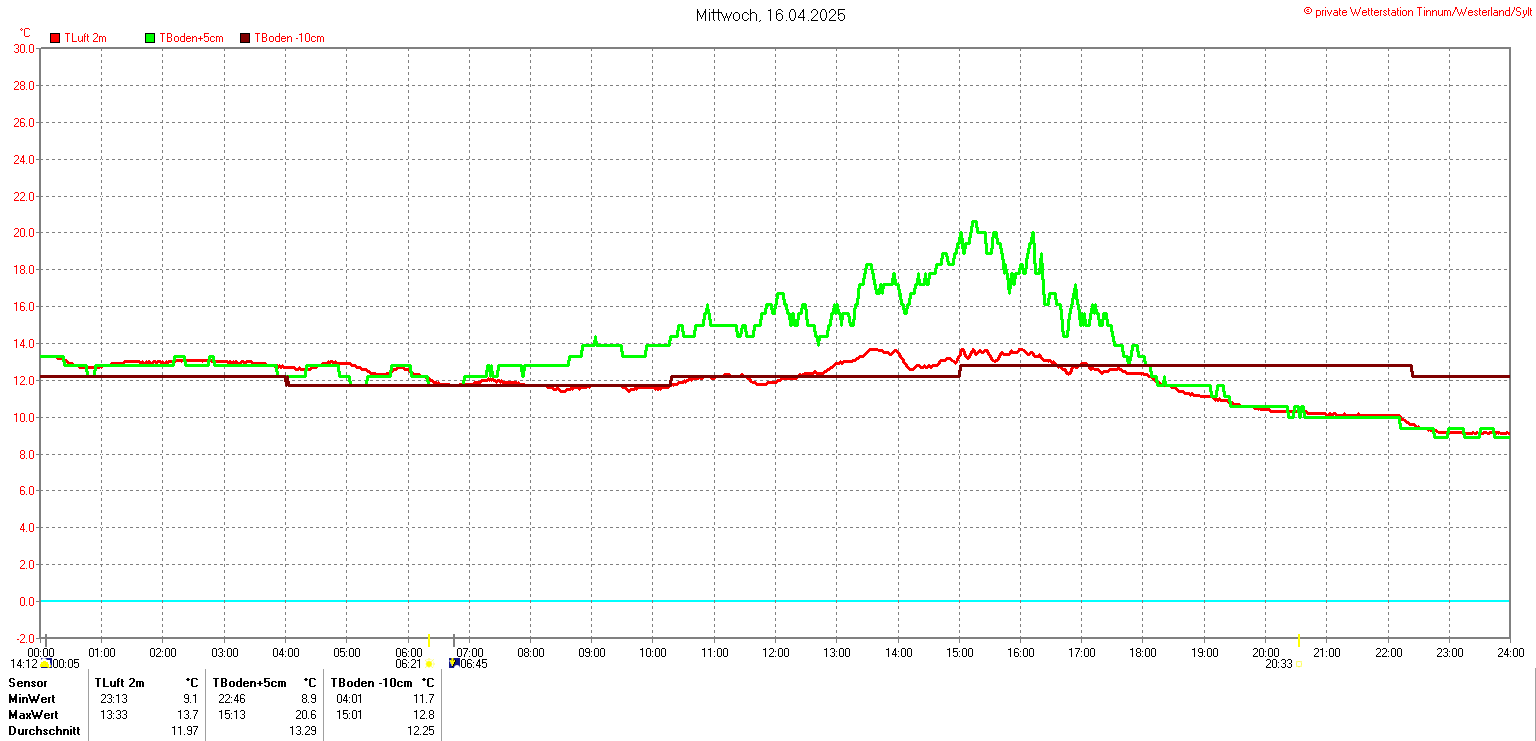Click the TBoden -10cm column header in table
1536x741 pixels.
tap(370, 683)
